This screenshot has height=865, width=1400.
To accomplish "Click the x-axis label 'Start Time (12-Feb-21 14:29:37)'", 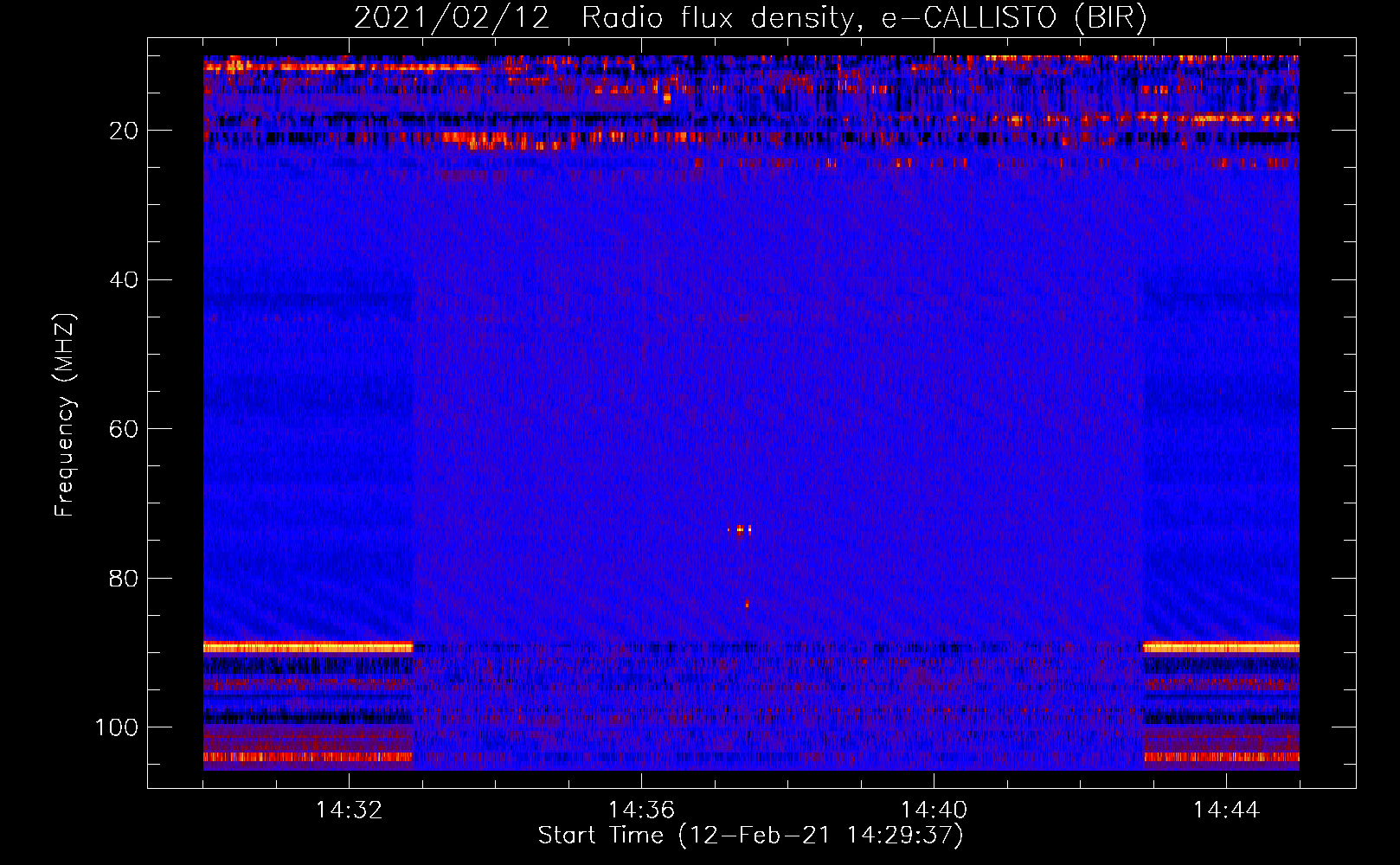I will (x=750, y=836).
